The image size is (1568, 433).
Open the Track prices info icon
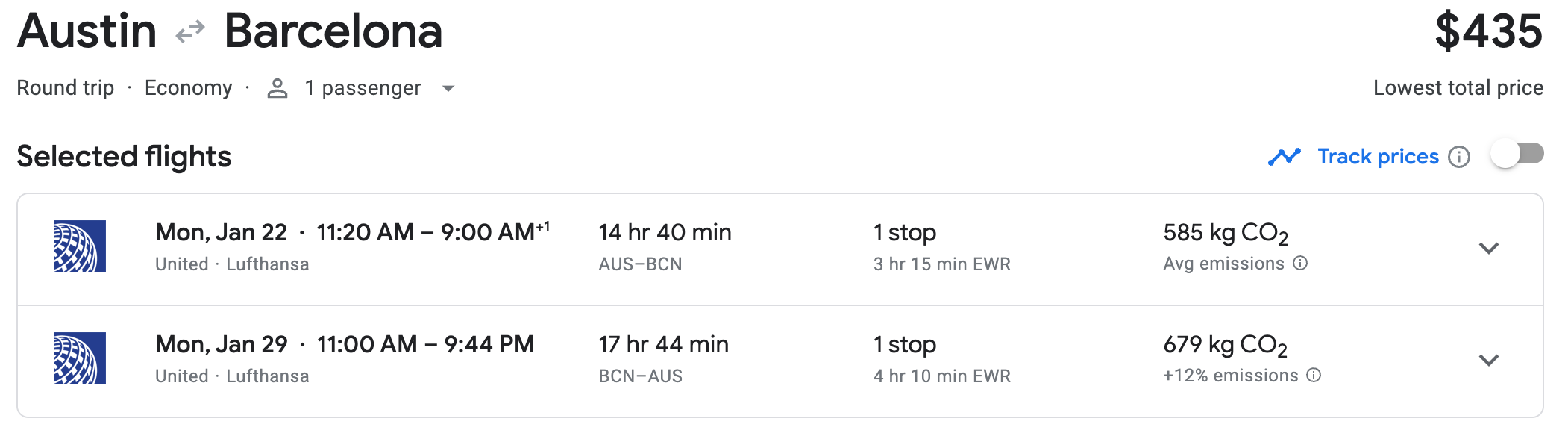tap(1458, 157)
